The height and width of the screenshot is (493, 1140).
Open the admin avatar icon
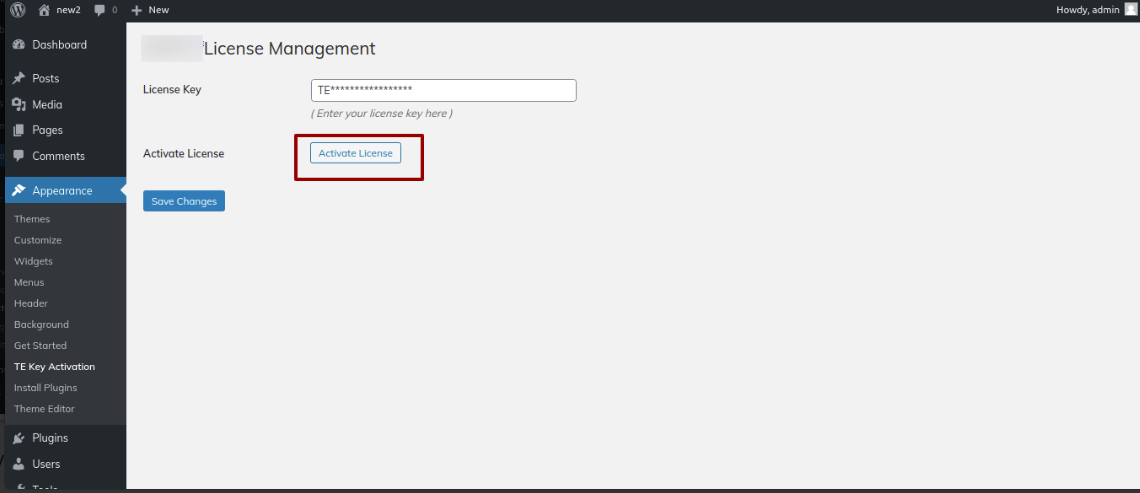(x=1129, y=9)
